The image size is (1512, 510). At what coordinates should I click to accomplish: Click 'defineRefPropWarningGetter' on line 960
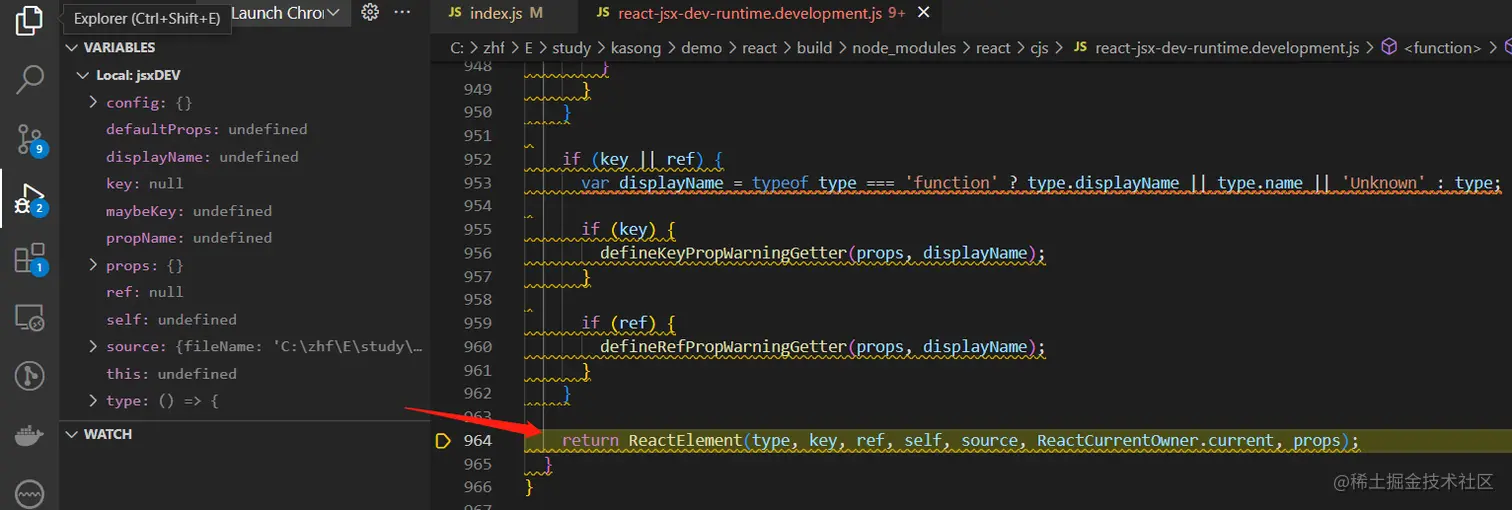(723, 347)
